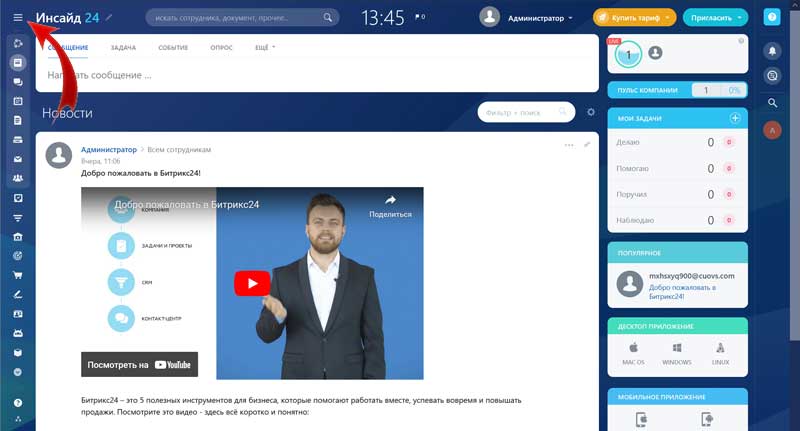
Task: Expand more sidebar items round arrow
Action: (18, 372)
